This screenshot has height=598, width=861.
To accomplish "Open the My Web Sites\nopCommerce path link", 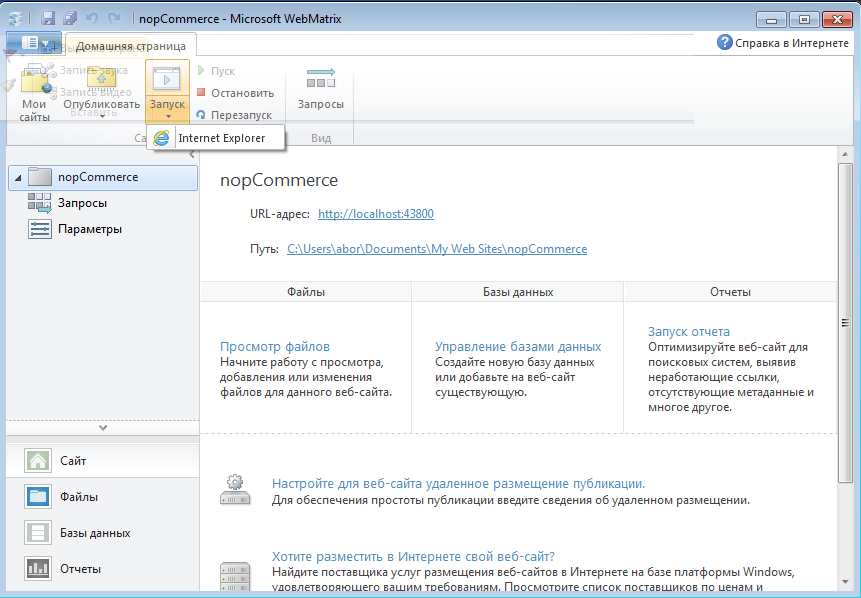I will (437, 249).
